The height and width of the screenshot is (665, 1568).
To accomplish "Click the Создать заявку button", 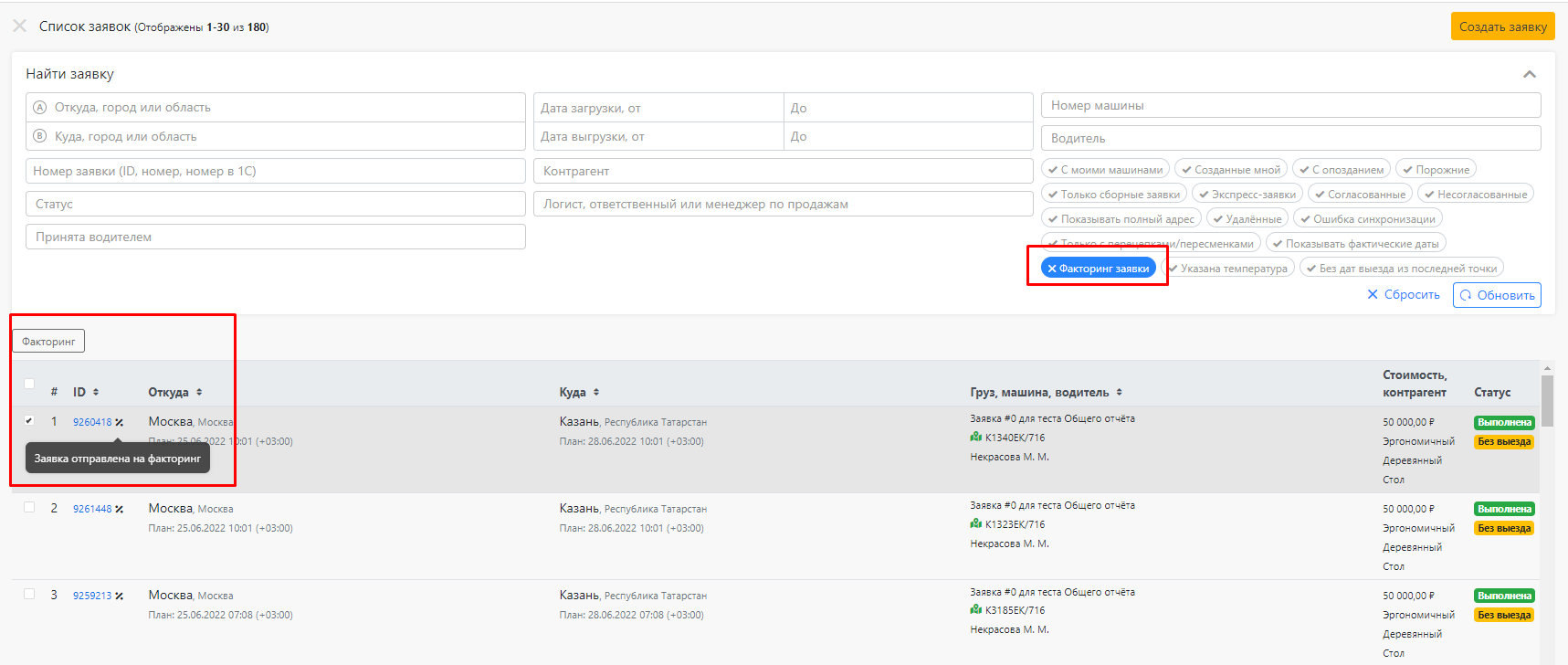I will click(1502, 26).
